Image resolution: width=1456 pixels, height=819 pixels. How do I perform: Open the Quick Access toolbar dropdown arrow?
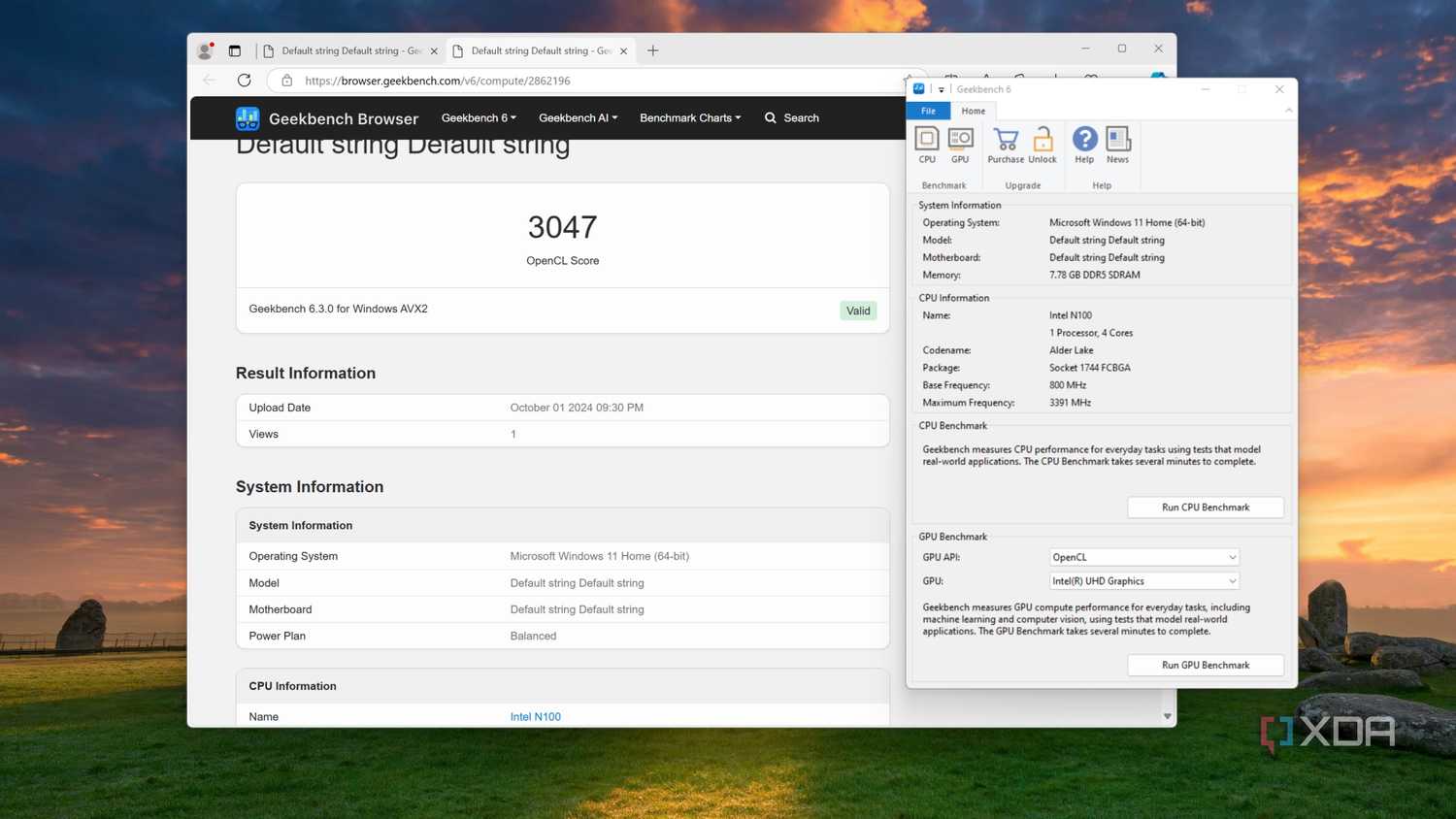(x=941, y=89)
